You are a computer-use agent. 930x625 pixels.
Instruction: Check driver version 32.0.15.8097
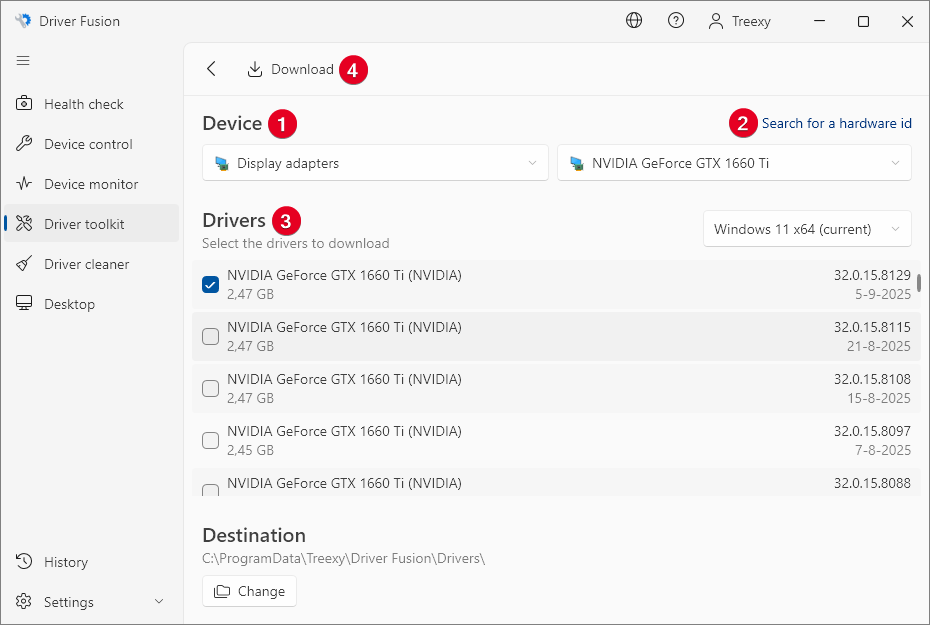pyautogui.click(x=211, y=441)
